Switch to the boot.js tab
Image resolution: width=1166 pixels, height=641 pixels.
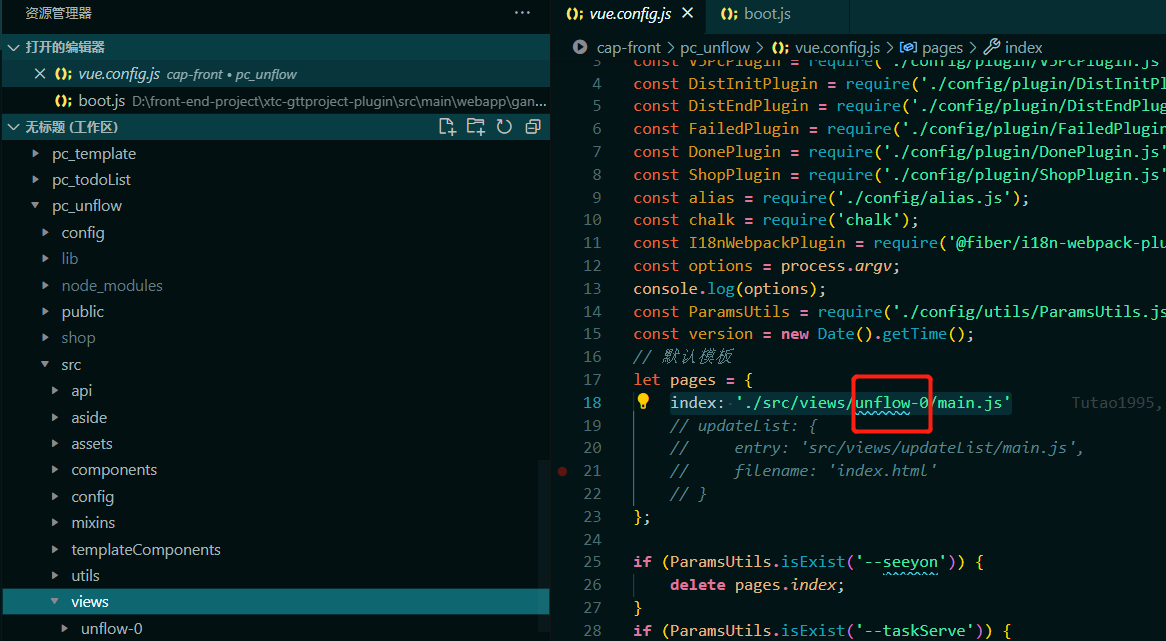[x=767, y=14]
